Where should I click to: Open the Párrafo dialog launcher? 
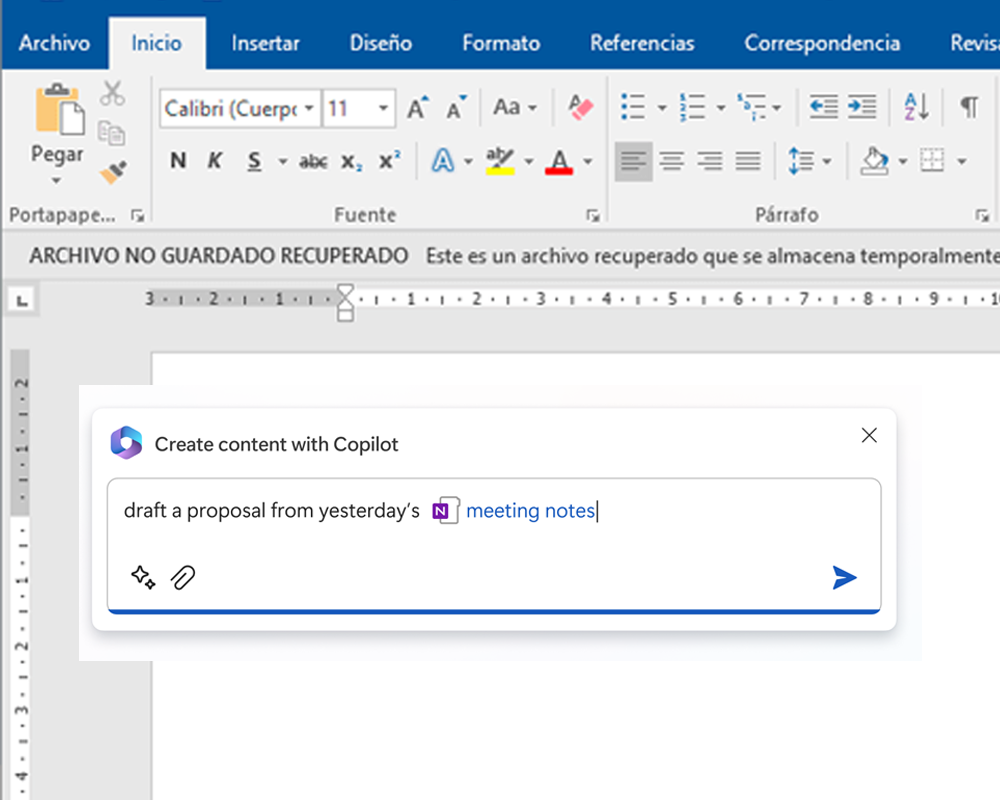(982, 216)
